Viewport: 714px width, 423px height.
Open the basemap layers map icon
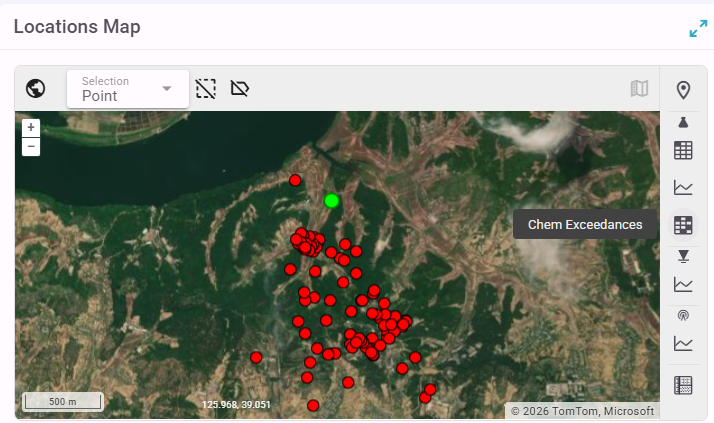(639, 88)
